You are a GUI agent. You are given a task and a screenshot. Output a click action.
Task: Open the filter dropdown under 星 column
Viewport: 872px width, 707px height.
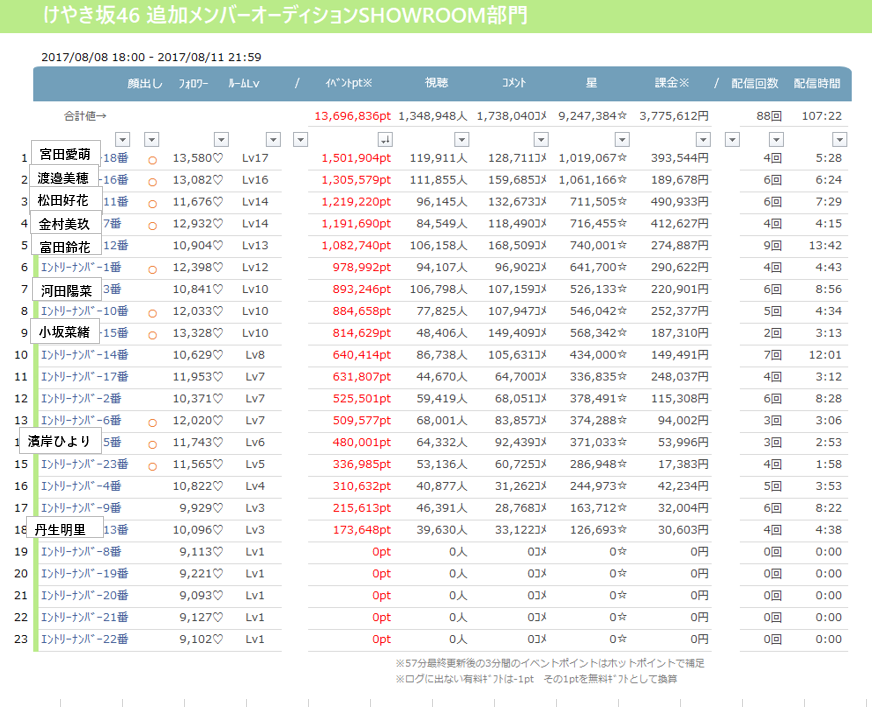click(x=622, y=139)
